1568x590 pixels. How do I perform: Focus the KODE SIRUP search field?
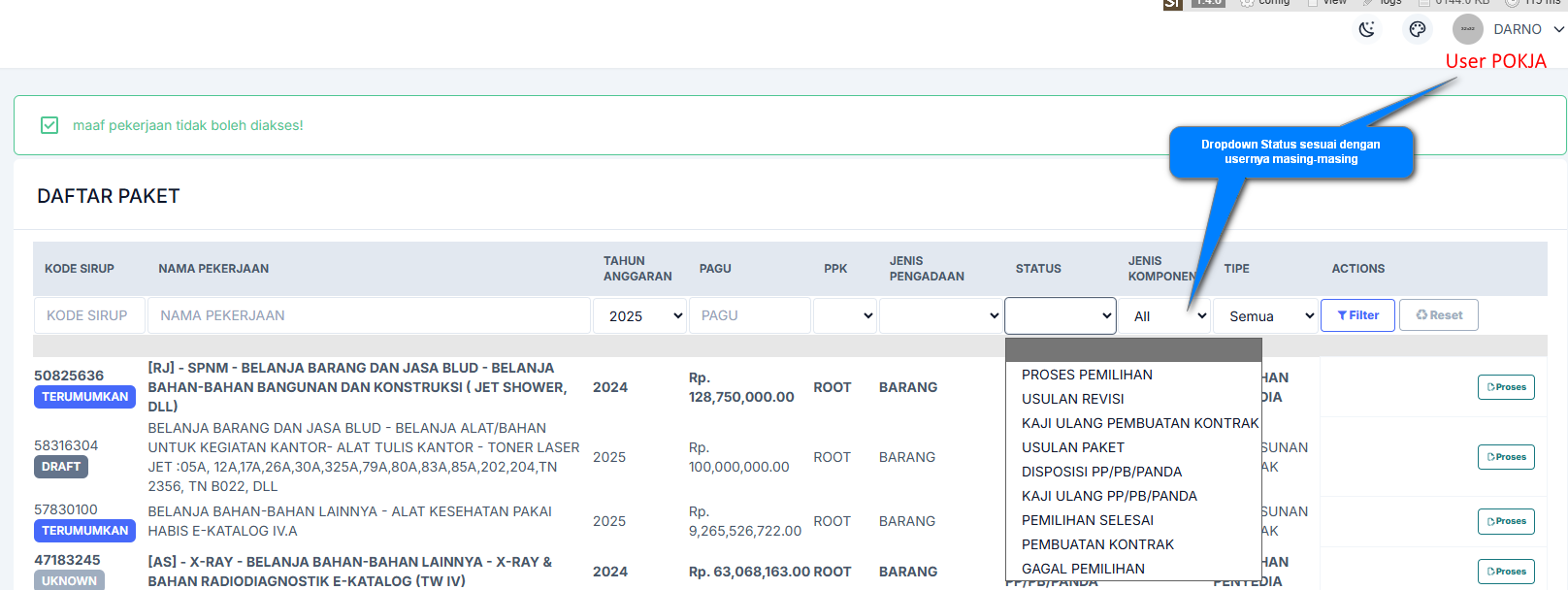[89, 315]
